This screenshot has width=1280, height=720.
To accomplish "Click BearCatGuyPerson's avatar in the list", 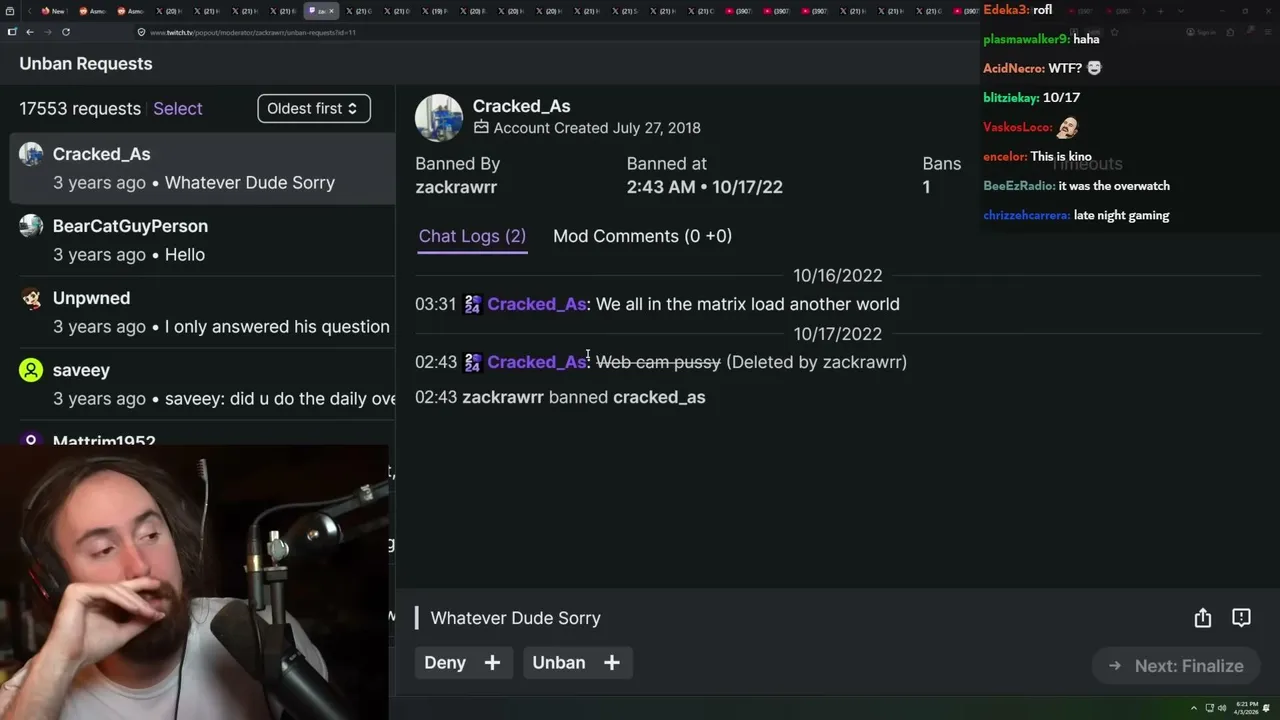I will (31, 226).
